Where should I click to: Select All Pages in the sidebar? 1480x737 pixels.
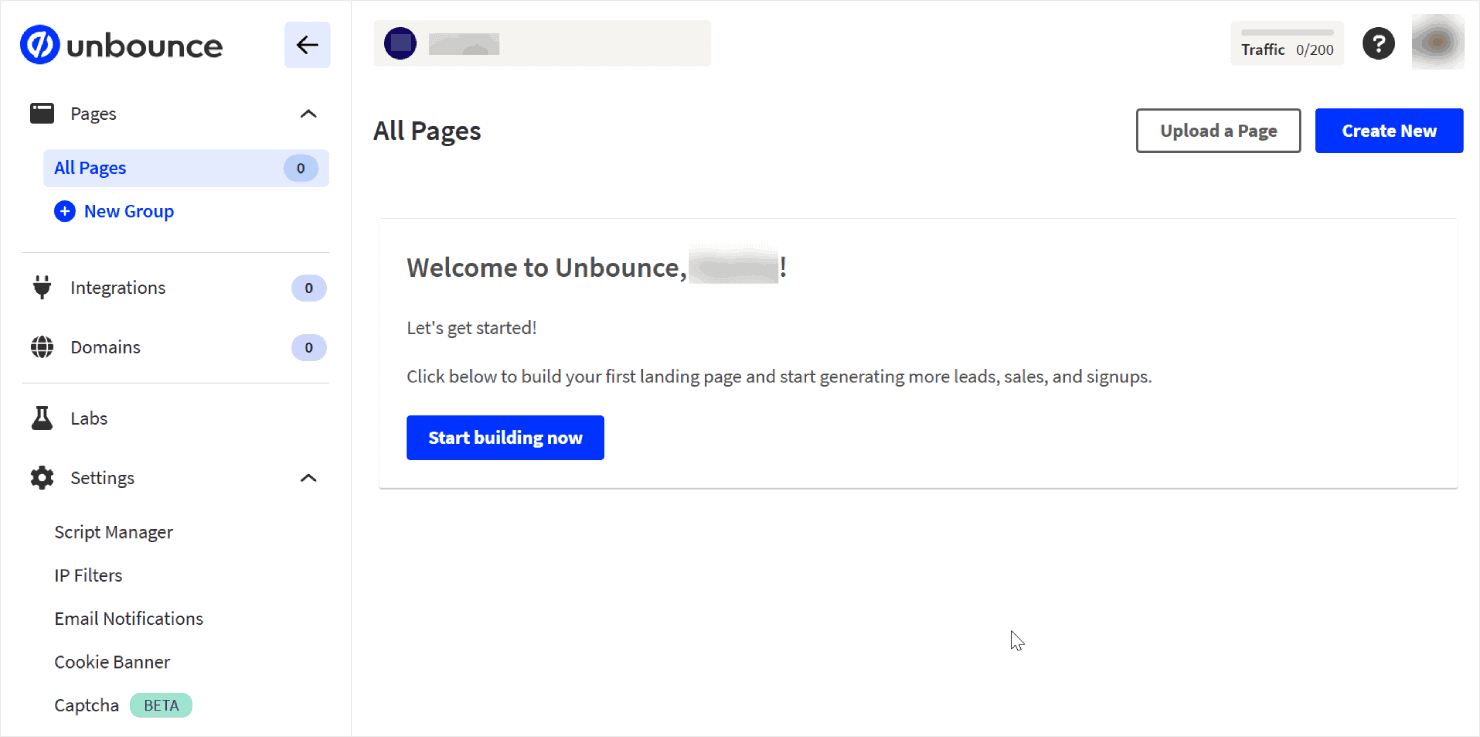pyautogui.click(x=89, y=167)
